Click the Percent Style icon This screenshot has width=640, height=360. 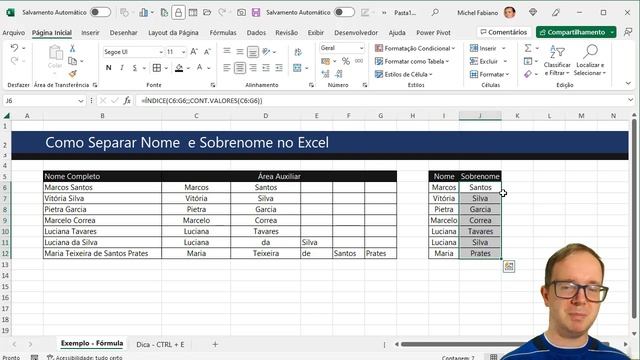click(x=346, y=61)
